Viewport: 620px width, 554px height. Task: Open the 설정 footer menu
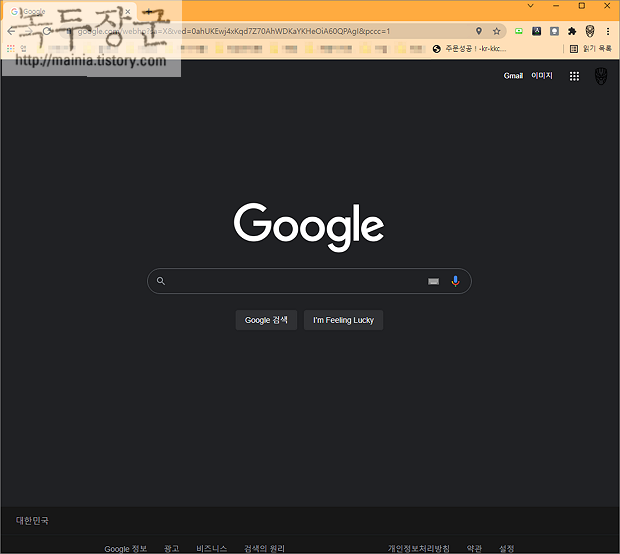point(507,548)
